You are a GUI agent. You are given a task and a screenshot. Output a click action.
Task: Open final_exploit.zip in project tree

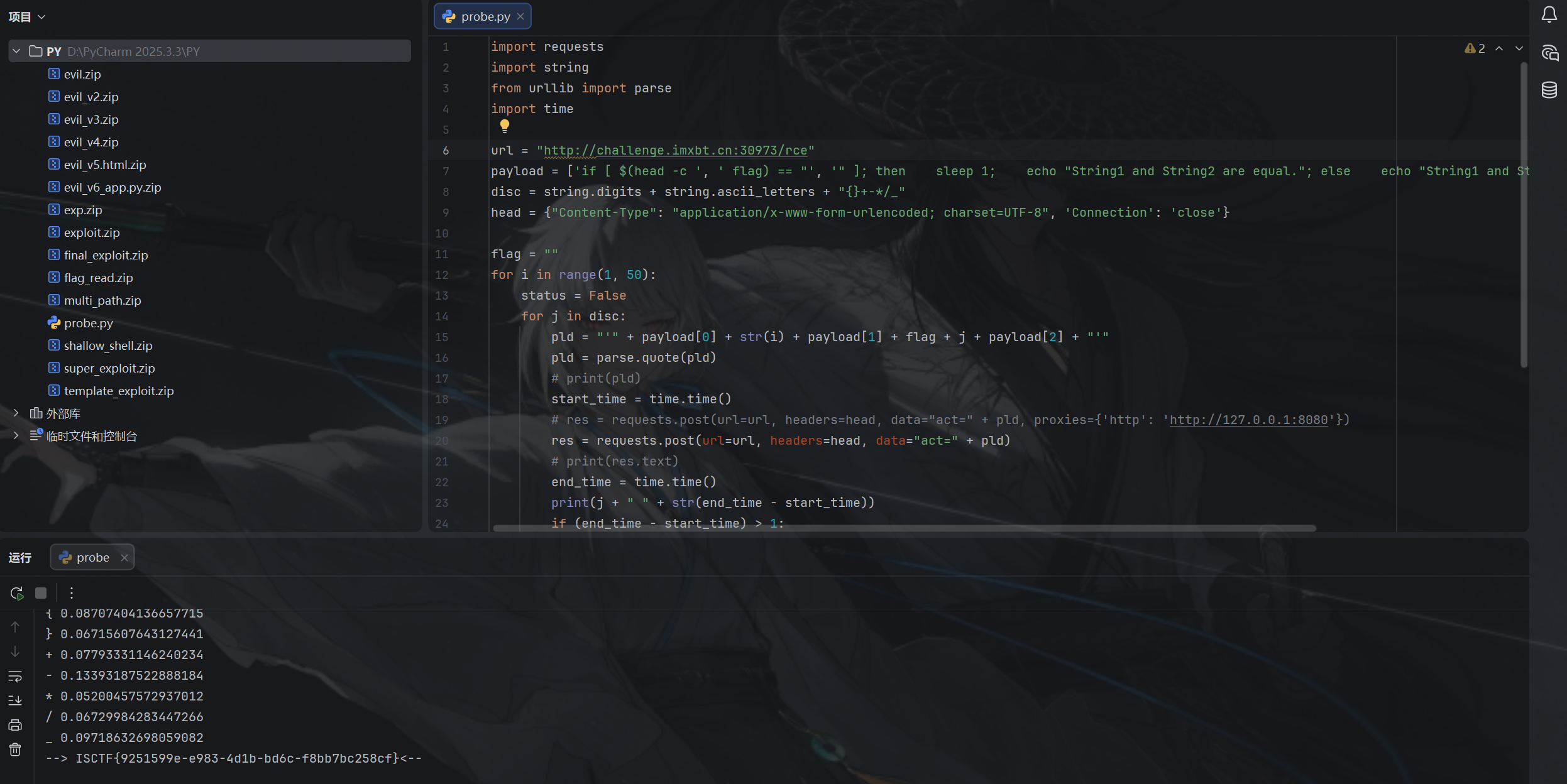point(106,255)
